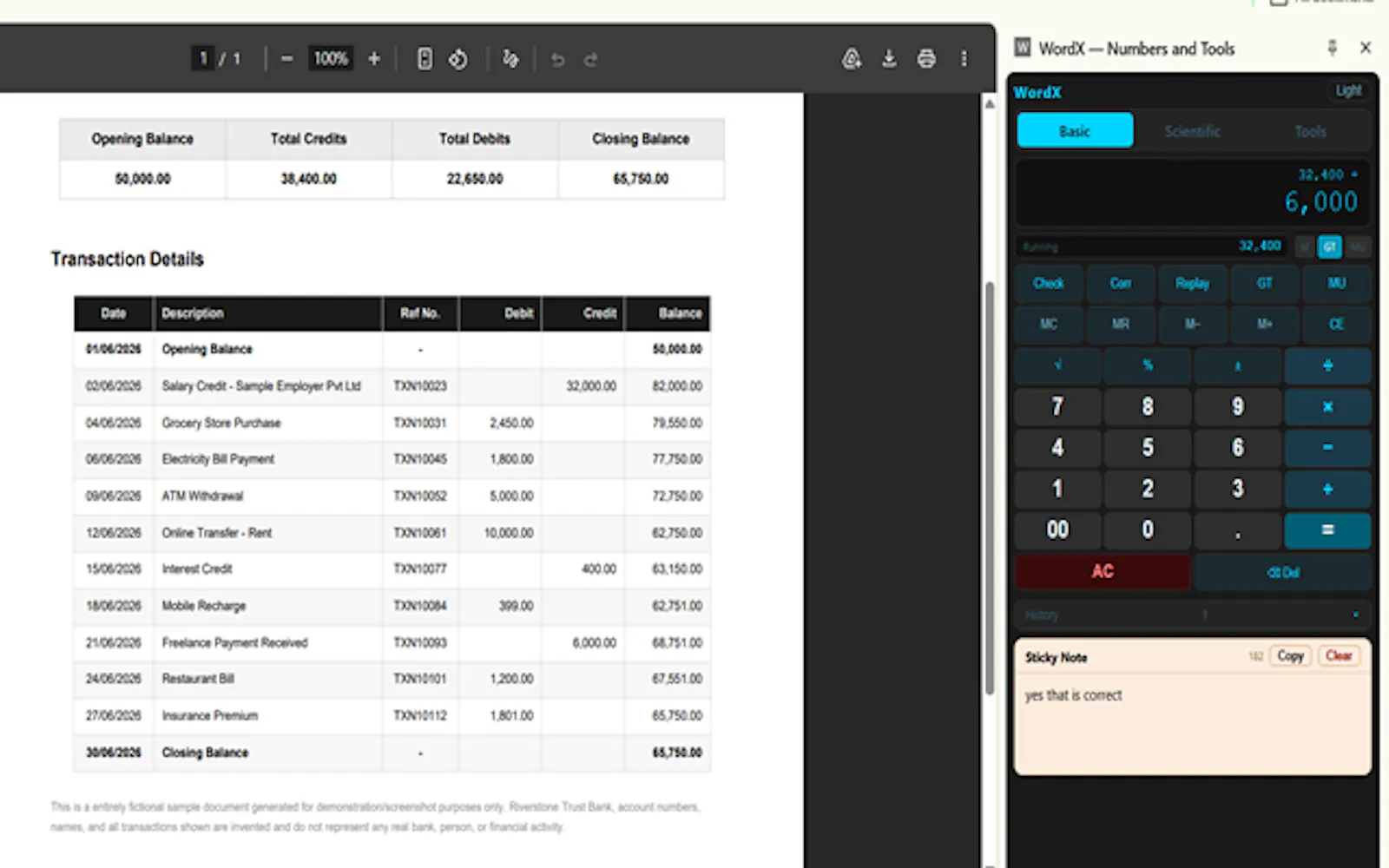
Task: Select the Basic calculator tab
Action: pos(1075,131)
